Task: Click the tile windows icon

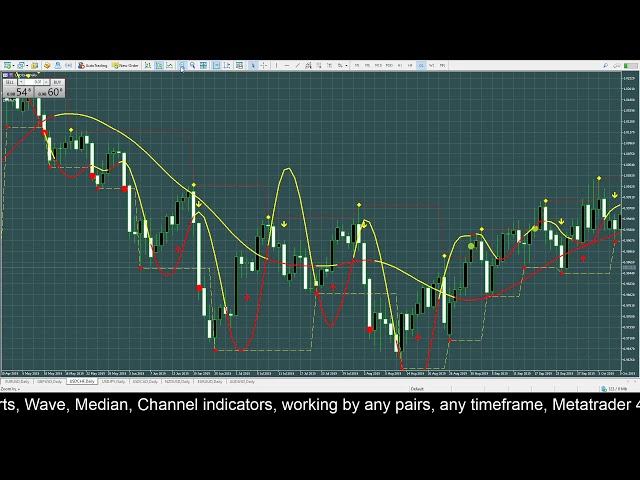Action: point(203,65)
